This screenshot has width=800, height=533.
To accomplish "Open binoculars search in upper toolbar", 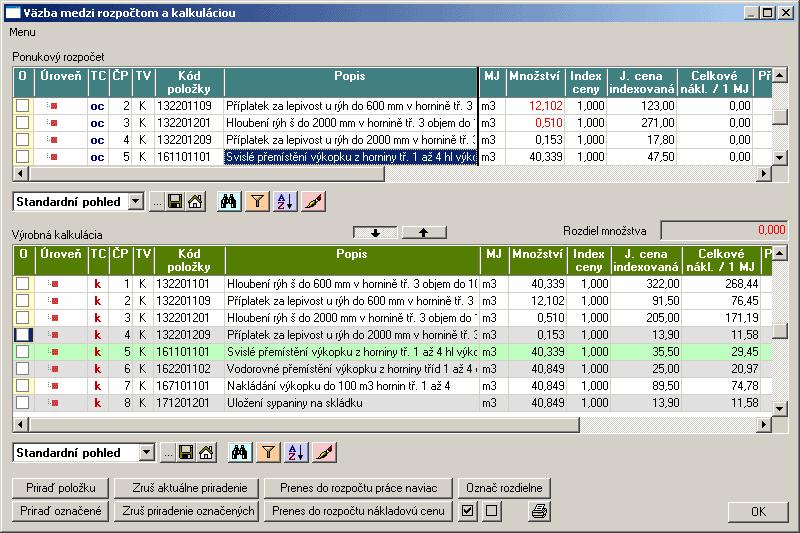I will click(229, 201).
